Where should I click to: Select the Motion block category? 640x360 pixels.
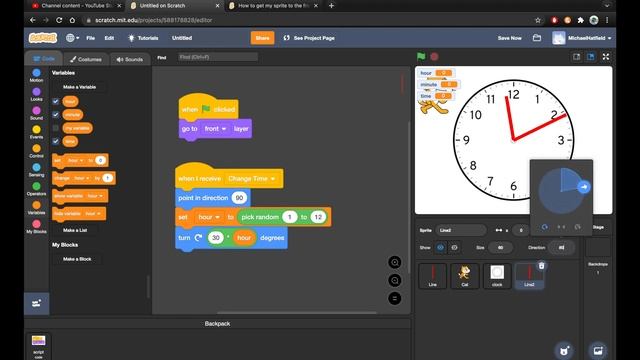[x=36, y=76]
